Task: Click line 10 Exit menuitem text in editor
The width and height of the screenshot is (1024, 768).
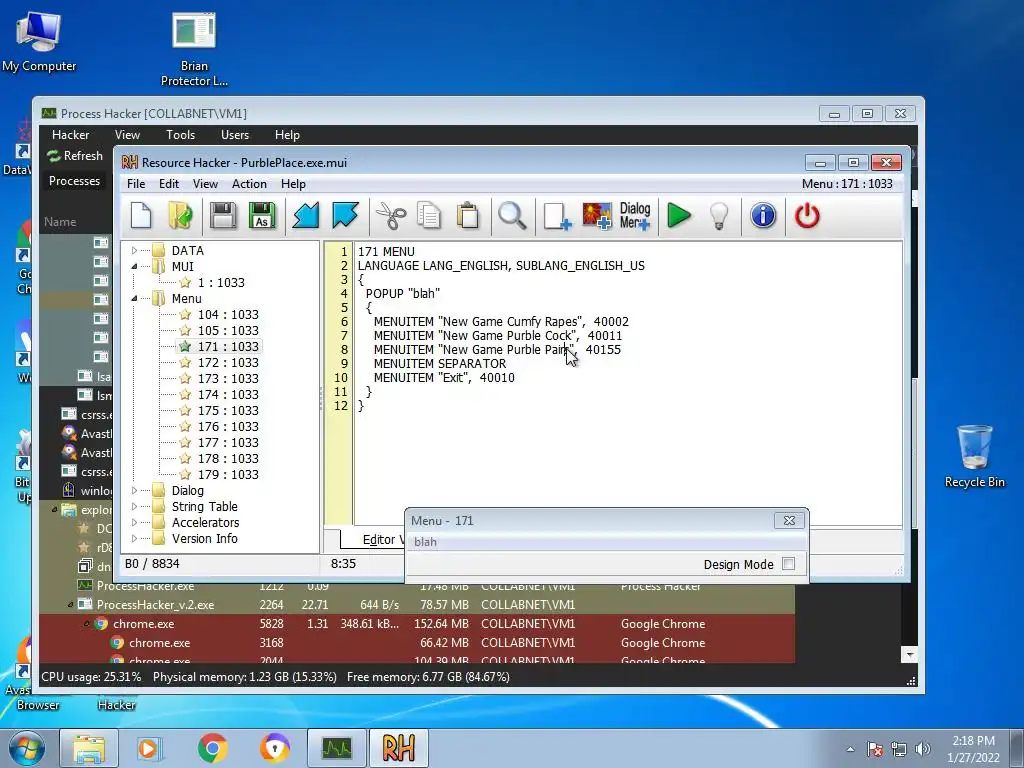Action: point(444,378)
